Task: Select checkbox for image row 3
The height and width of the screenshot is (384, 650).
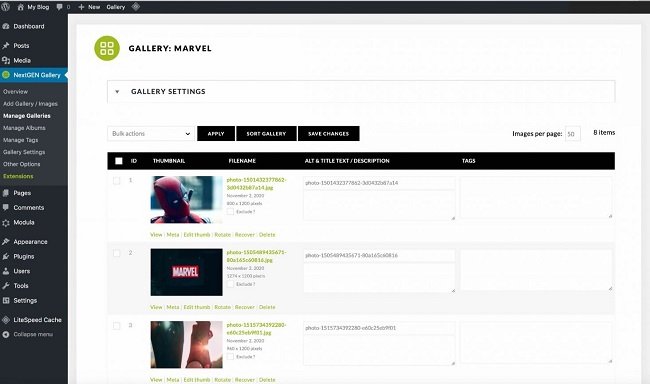Action: point(116,326)
